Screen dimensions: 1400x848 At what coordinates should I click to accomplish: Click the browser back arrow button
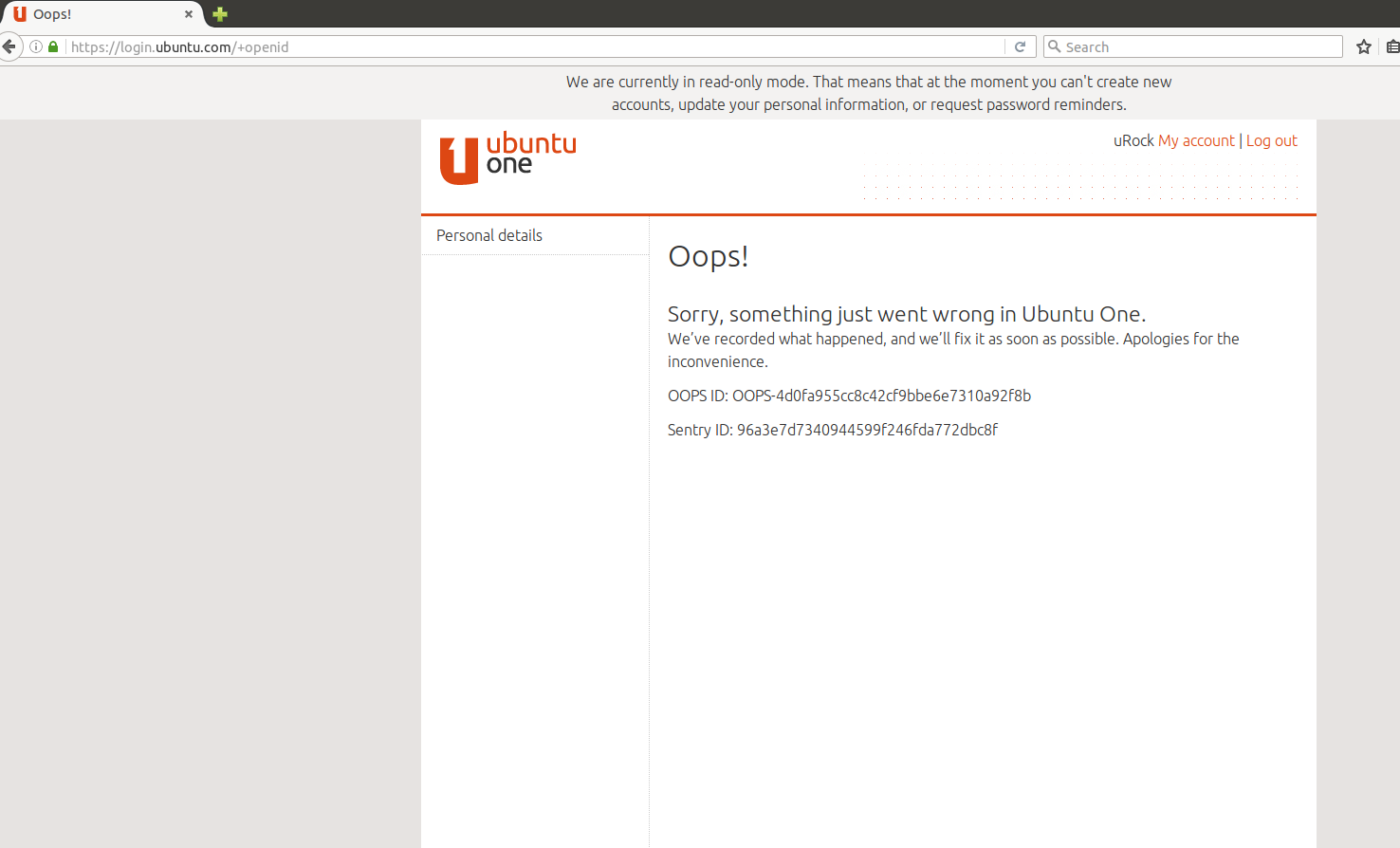pyautogui.click(x=9, y=46)
